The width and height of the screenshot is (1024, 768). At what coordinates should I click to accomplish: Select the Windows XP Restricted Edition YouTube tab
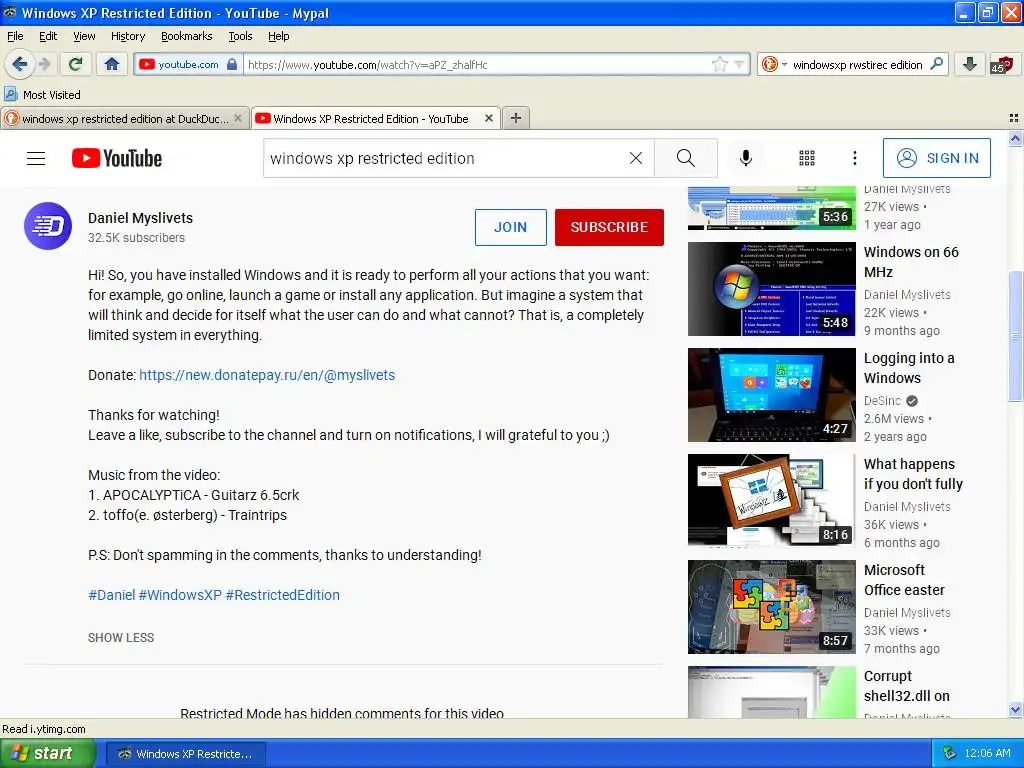(369, 119)
